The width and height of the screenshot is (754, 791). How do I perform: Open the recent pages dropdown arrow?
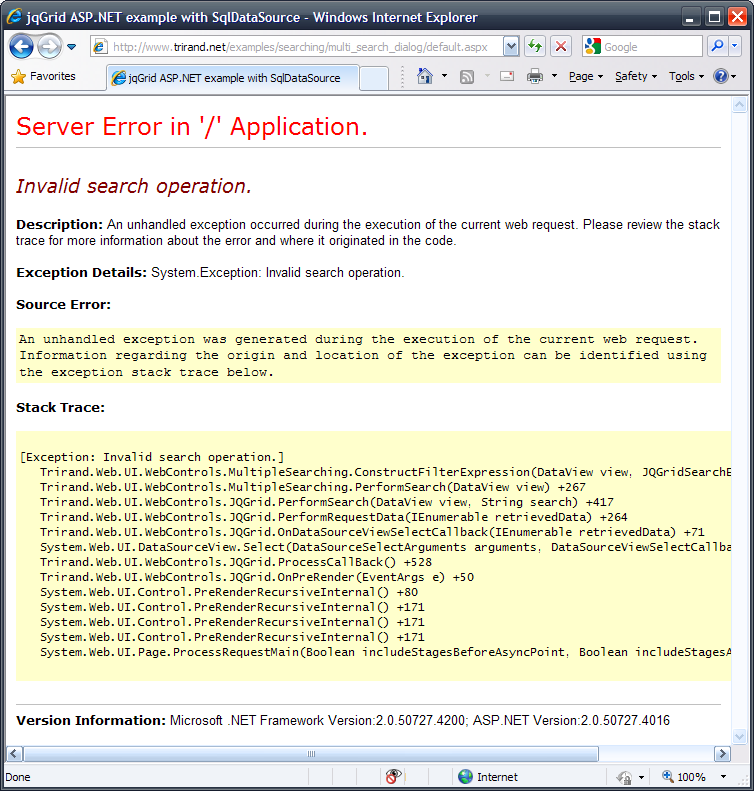pos(72,46)
